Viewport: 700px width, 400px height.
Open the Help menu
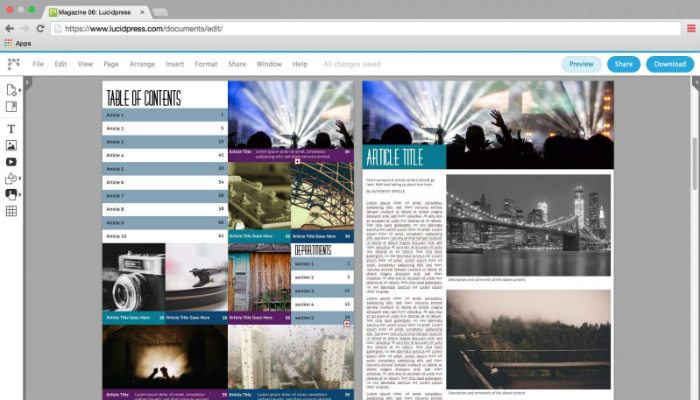300,64
